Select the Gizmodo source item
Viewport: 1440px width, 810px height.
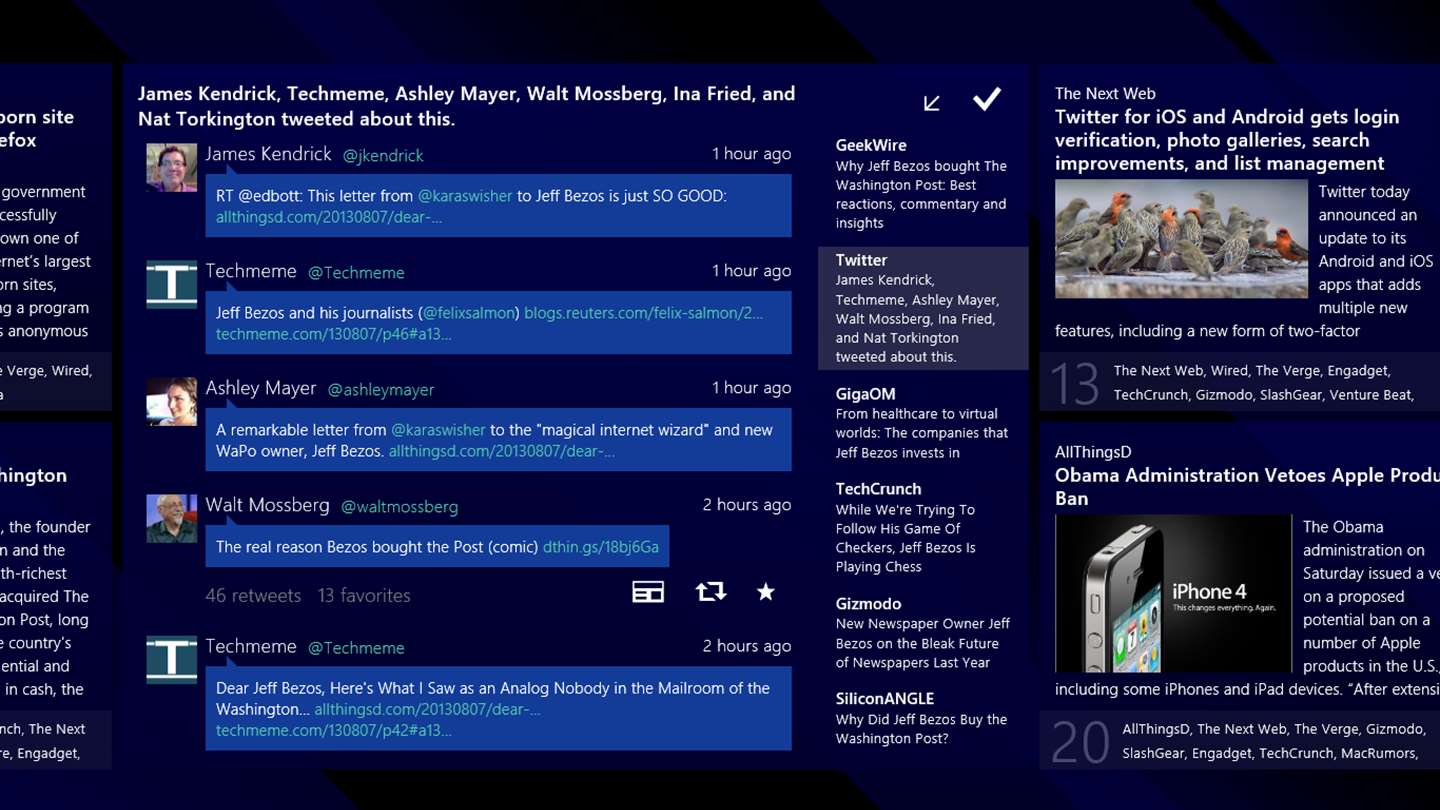click(923, 633)
